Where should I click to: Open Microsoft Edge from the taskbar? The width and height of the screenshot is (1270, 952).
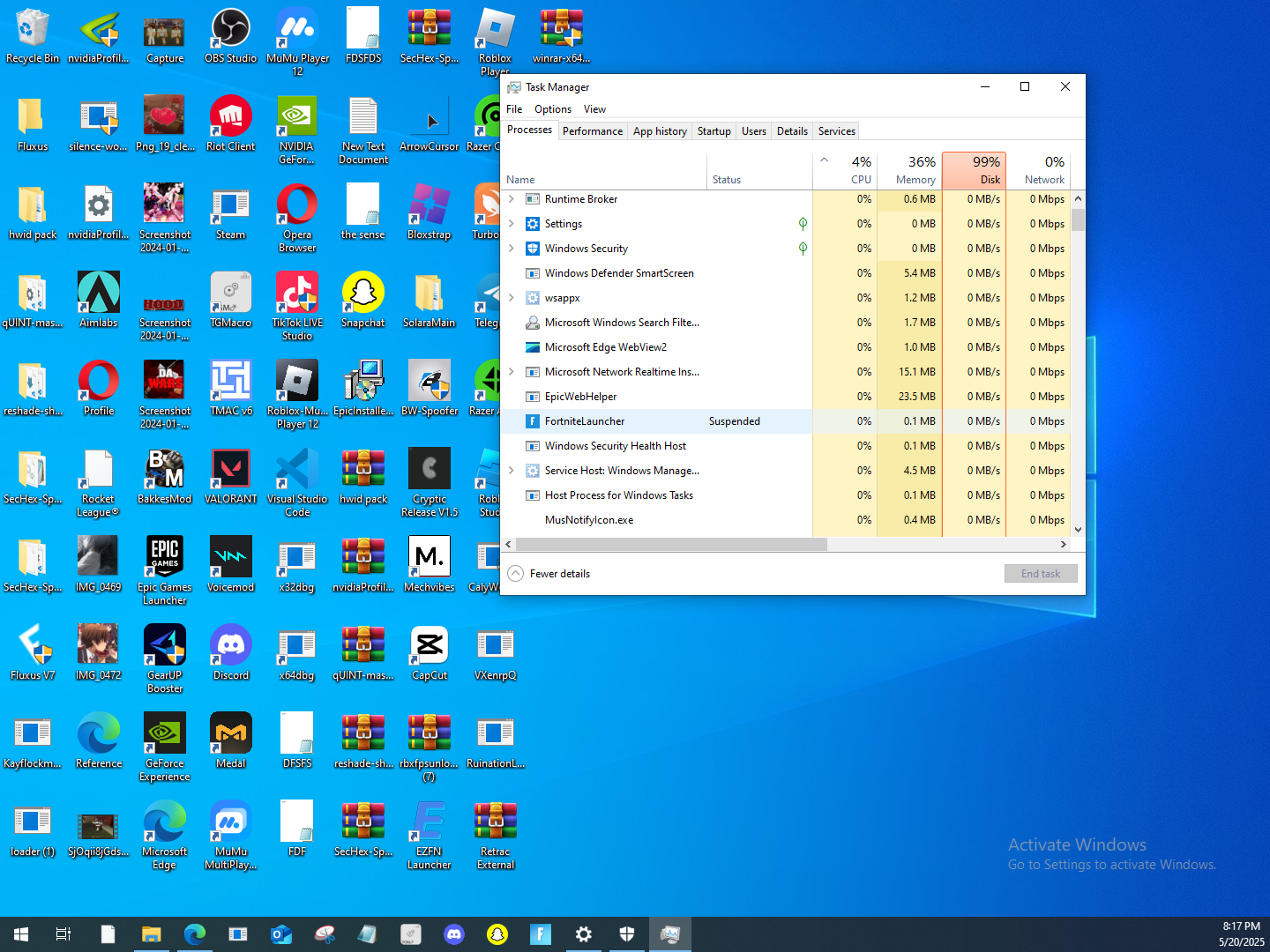pyautogui.click(x=194, y=934)
